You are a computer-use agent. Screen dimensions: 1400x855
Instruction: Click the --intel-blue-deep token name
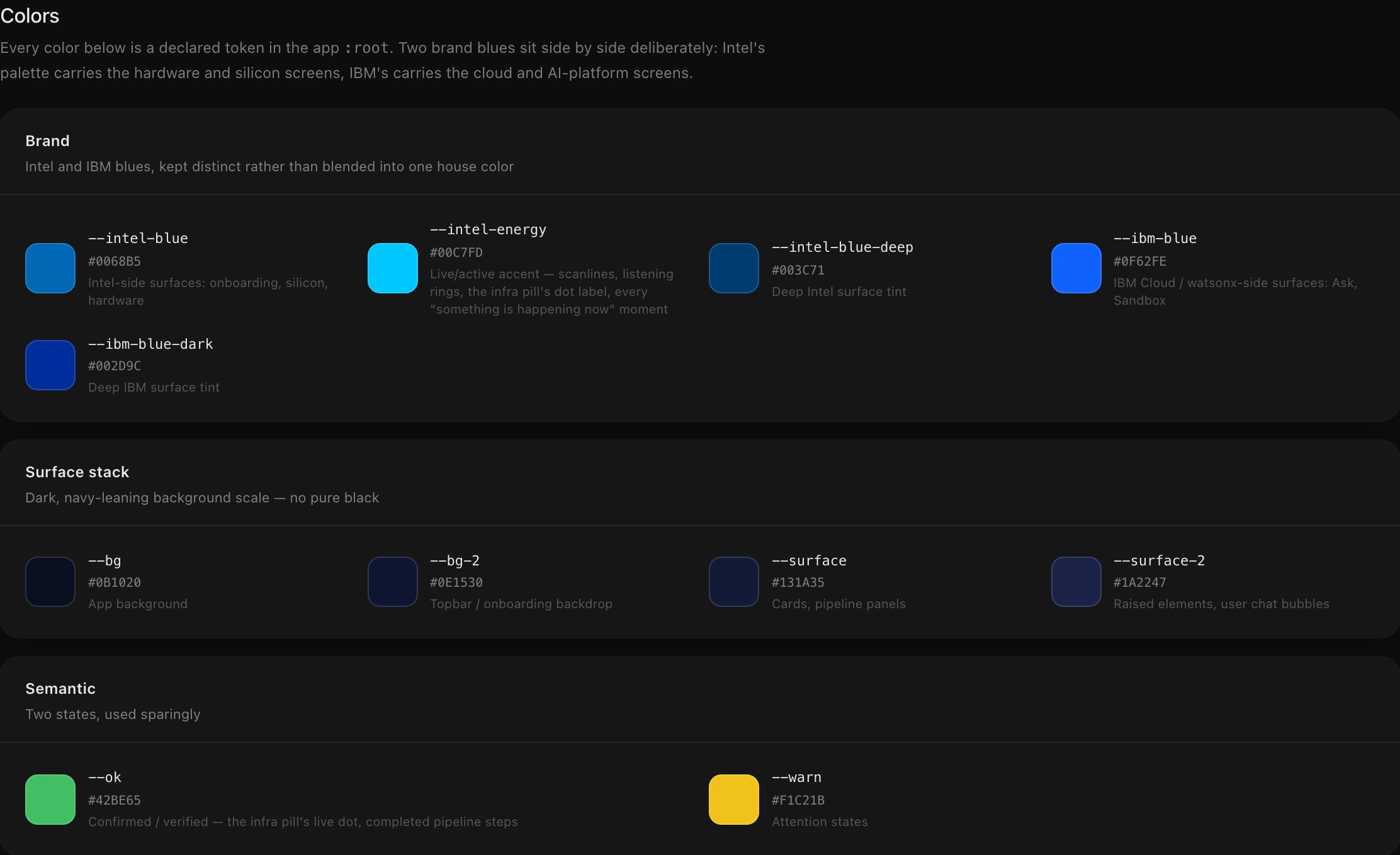point(842,247)
